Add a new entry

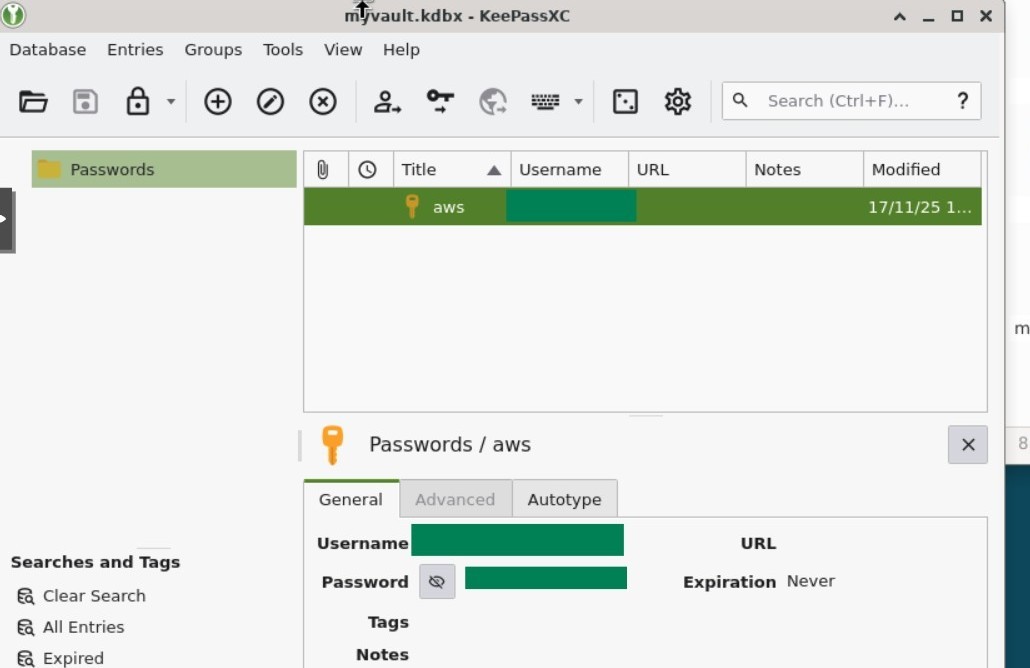point(216,101)
